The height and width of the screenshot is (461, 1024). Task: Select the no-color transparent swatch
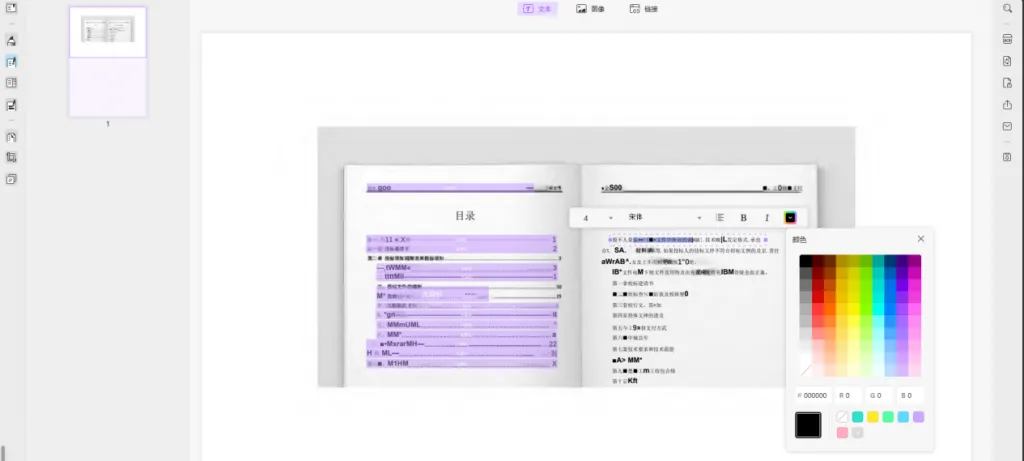point(842,417)
